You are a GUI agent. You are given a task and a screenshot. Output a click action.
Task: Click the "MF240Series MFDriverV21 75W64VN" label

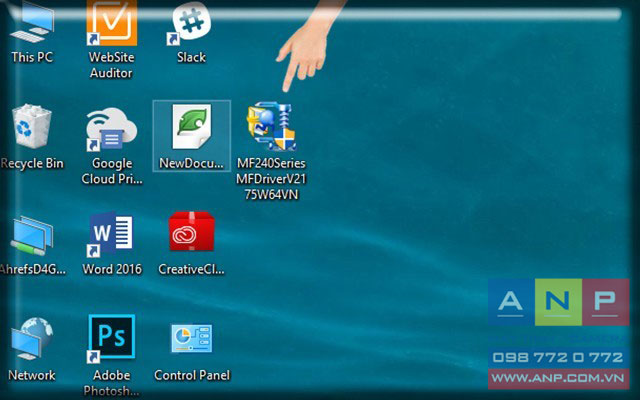271,179
